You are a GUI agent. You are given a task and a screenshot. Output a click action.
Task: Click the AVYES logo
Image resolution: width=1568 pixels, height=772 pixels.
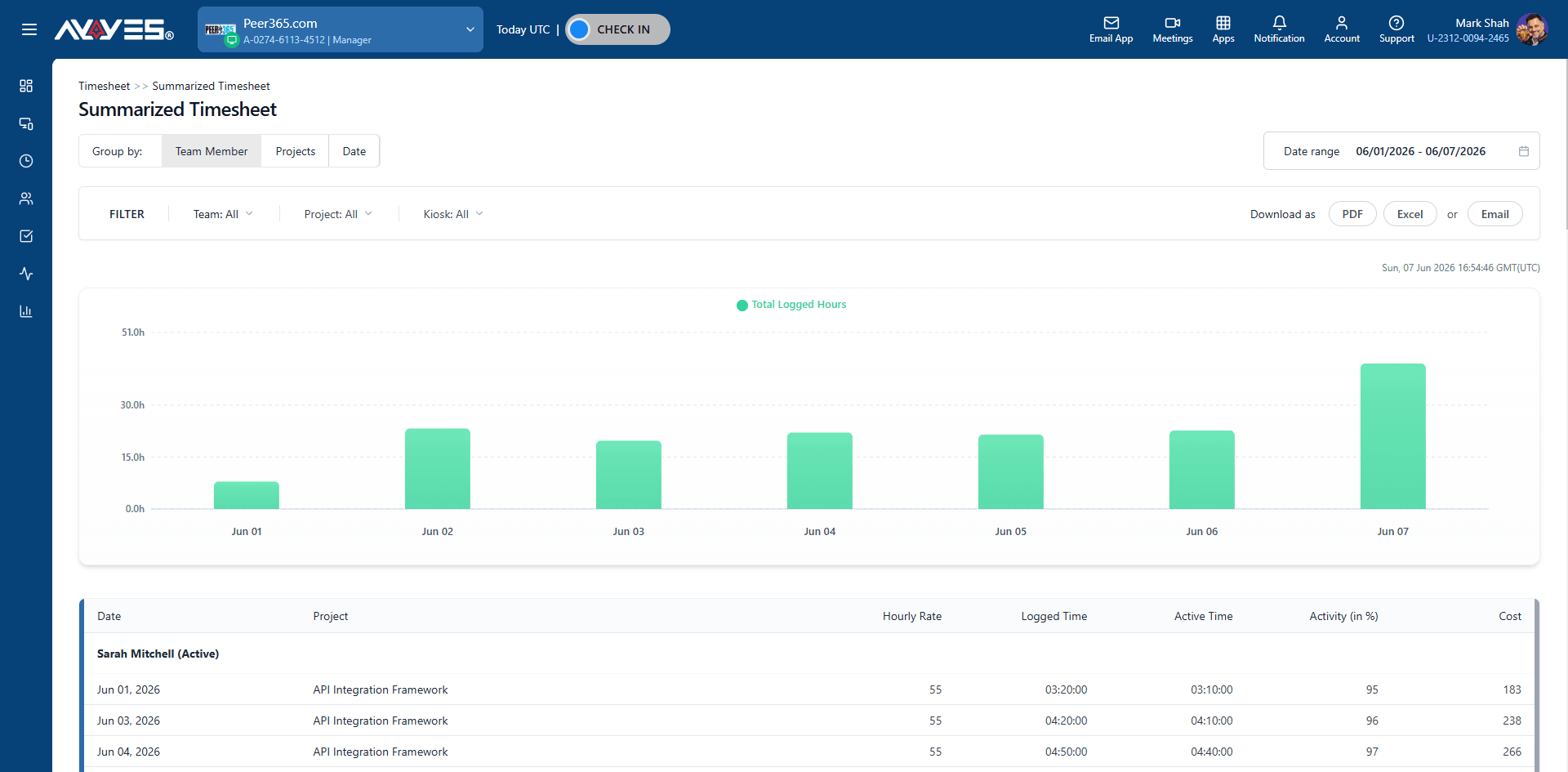[x=114, y=29]
